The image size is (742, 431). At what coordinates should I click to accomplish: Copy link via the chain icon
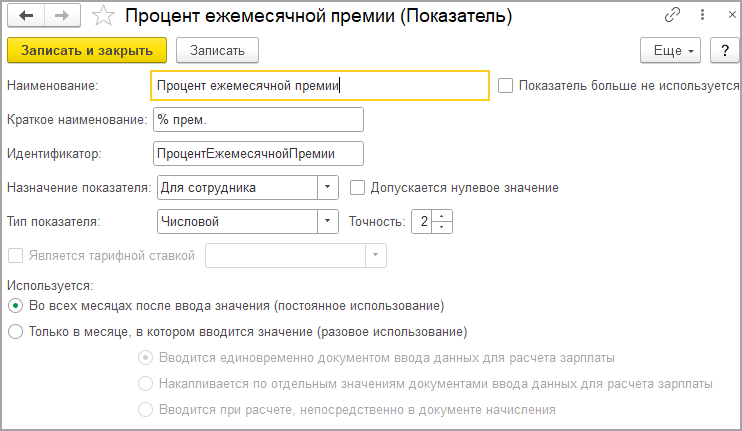point(673,17)
